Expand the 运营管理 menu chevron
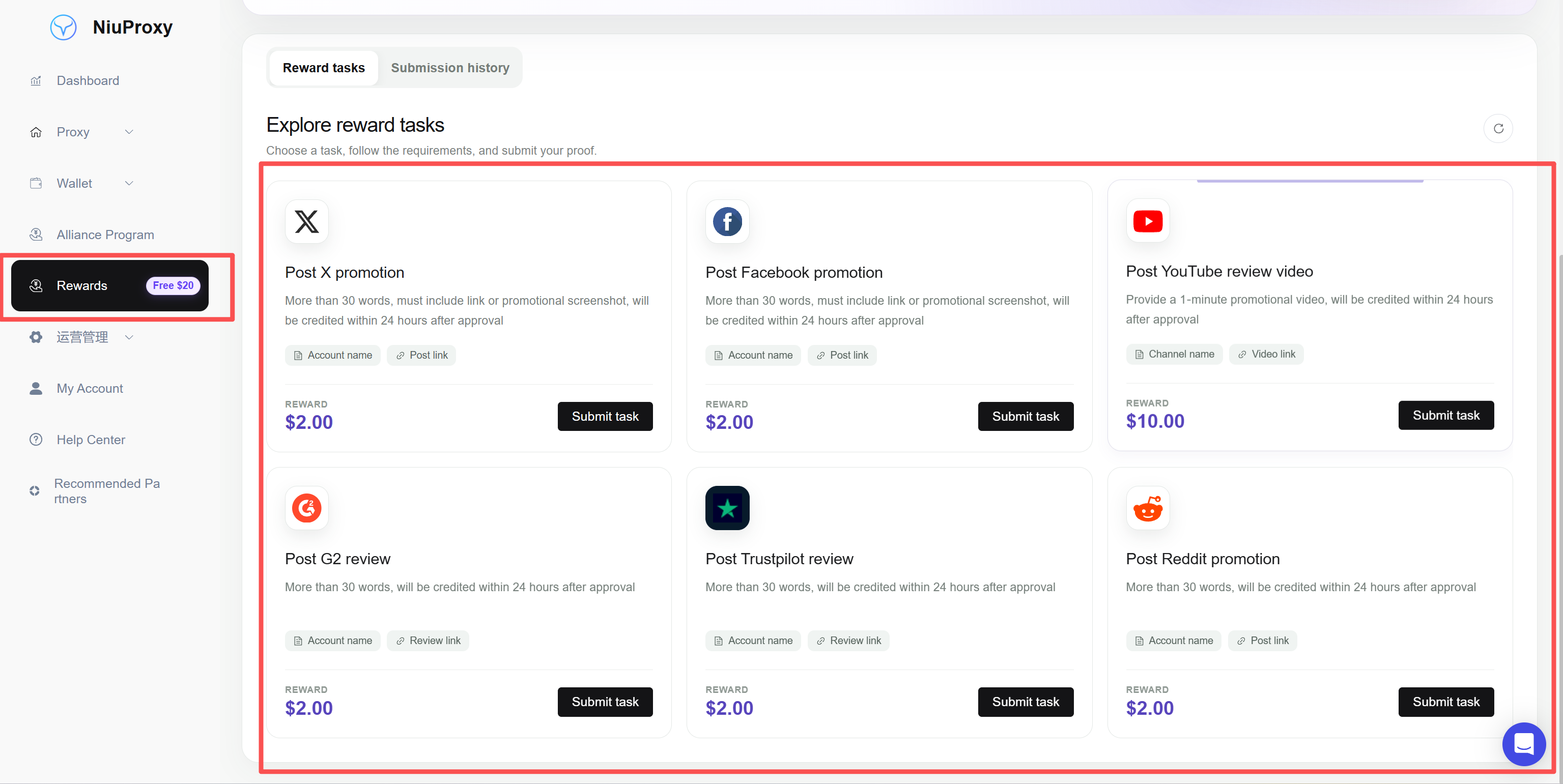 (x=129, y=337)
